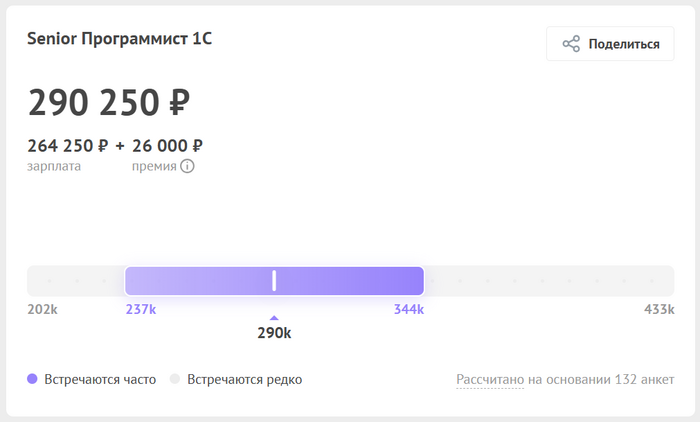Click the 433k maximum label

659,309
